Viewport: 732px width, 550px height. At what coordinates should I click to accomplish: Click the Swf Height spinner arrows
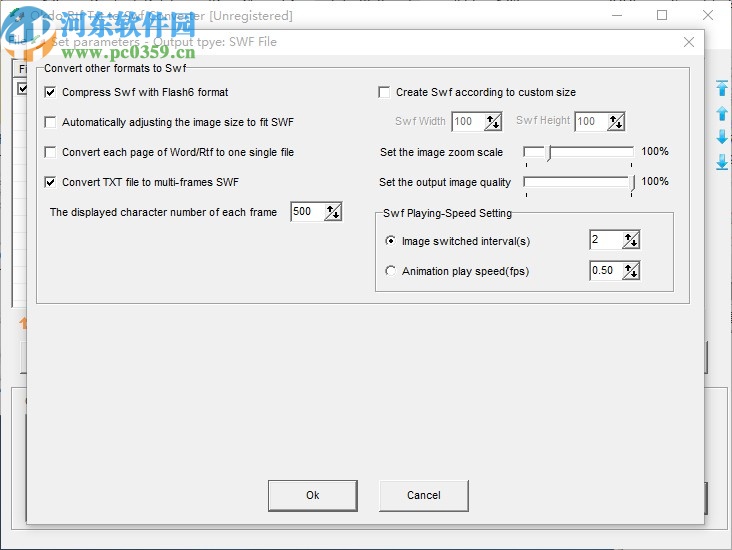pos(616,122)
